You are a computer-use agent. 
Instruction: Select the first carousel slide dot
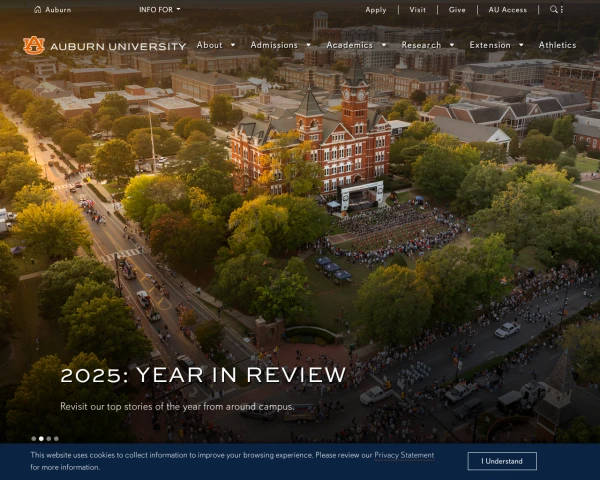point(33,438)
